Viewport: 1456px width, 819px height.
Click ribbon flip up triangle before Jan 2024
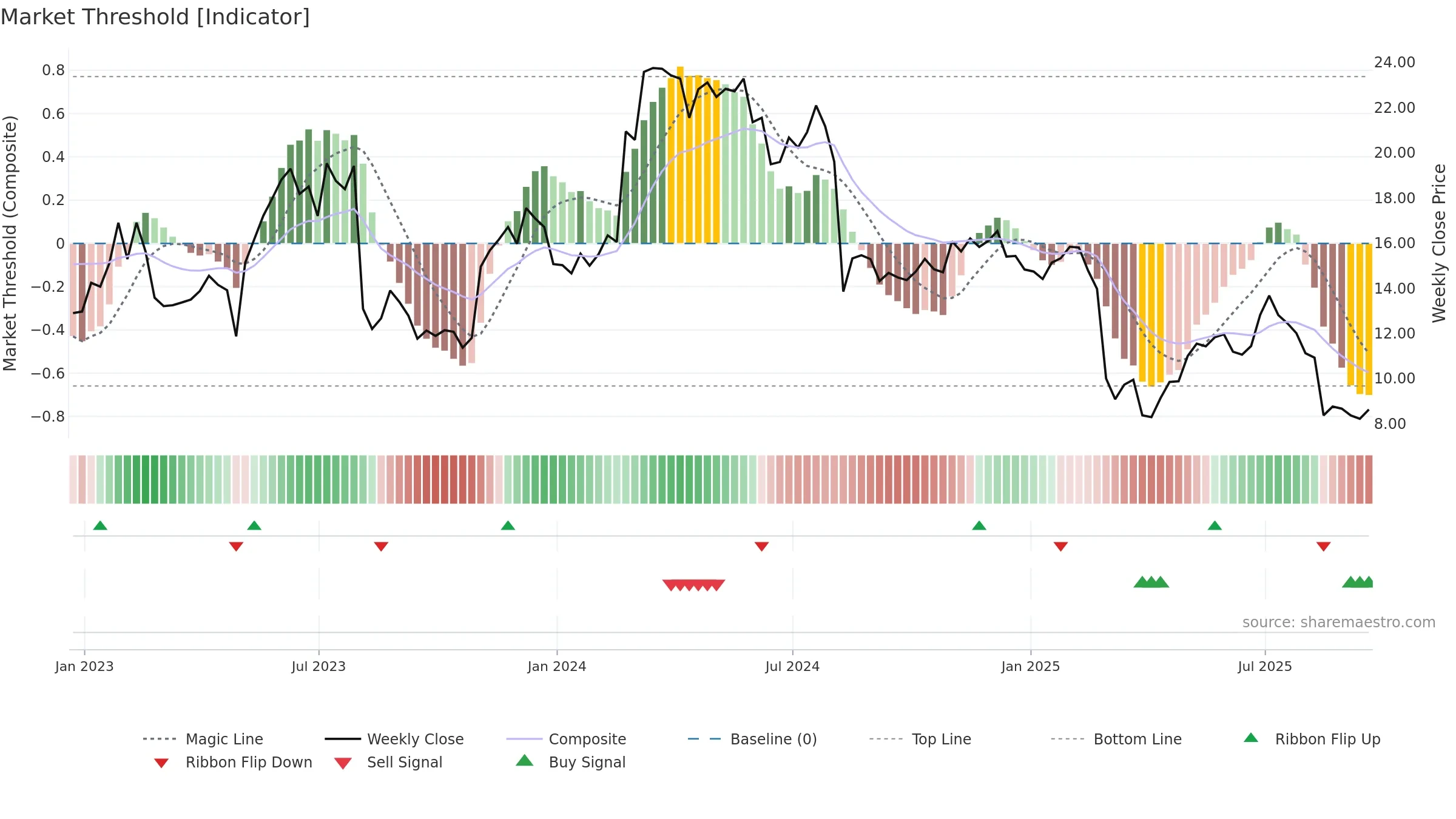[508, 525]
